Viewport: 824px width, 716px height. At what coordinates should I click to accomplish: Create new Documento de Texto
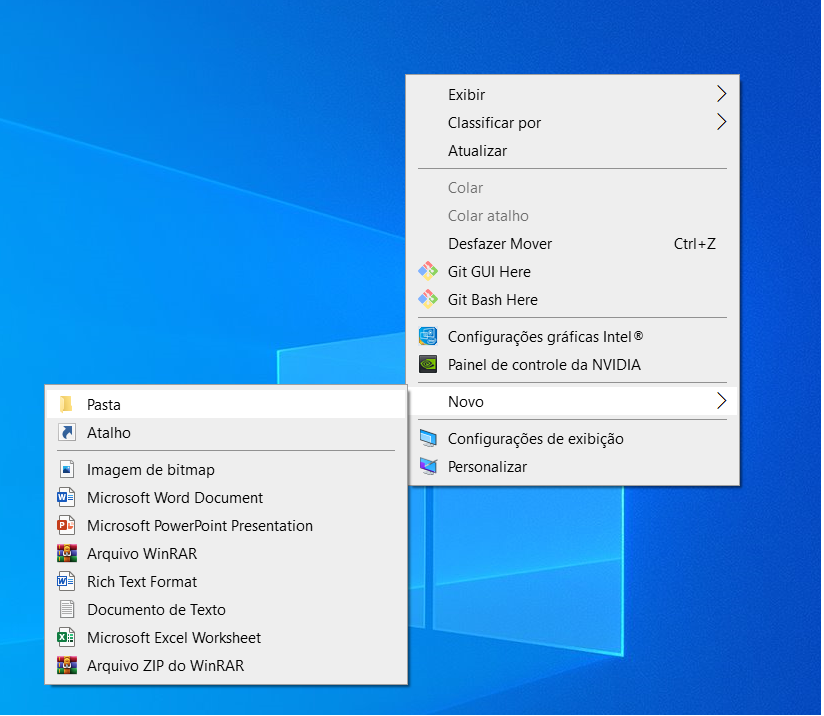[x=226, y=609]
